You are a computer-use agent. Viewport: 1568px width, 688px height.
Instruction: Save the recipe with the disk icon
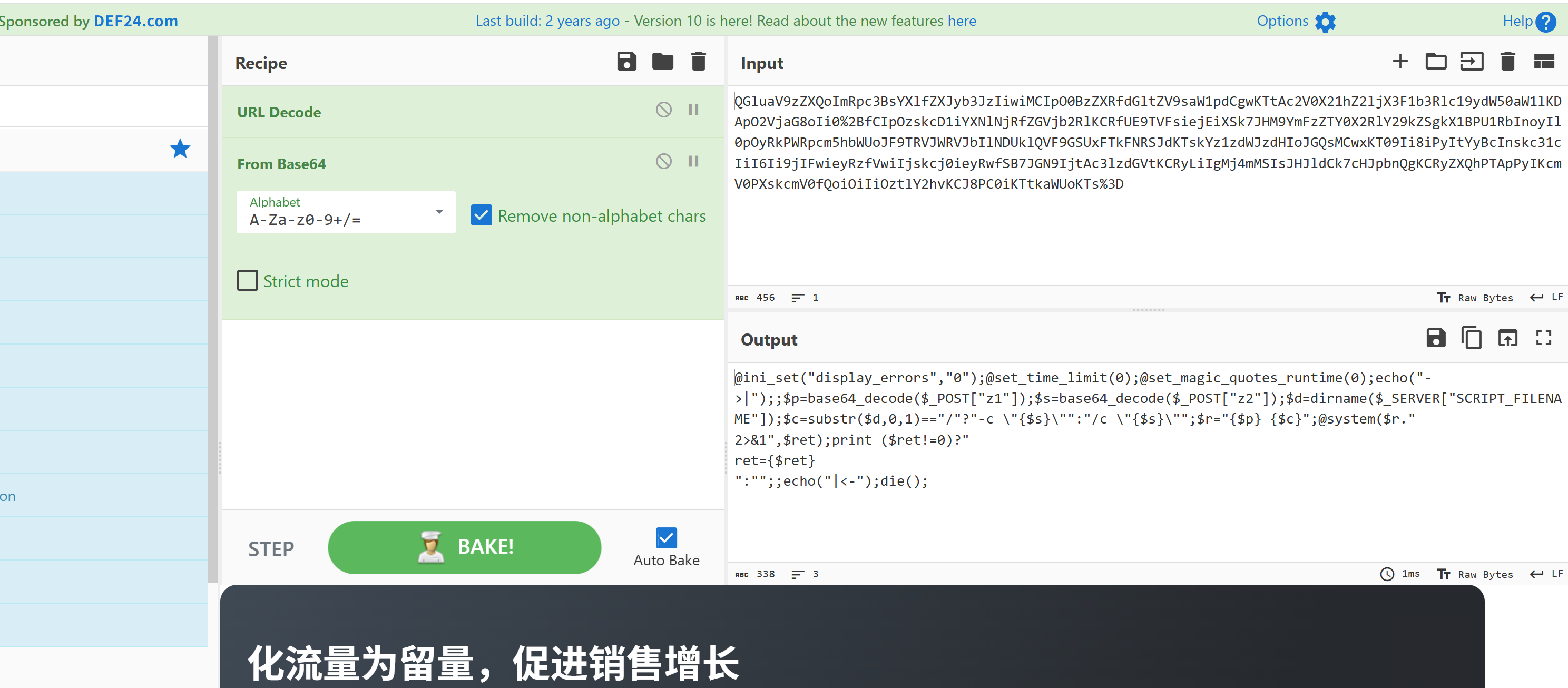(x=626, y=62)
